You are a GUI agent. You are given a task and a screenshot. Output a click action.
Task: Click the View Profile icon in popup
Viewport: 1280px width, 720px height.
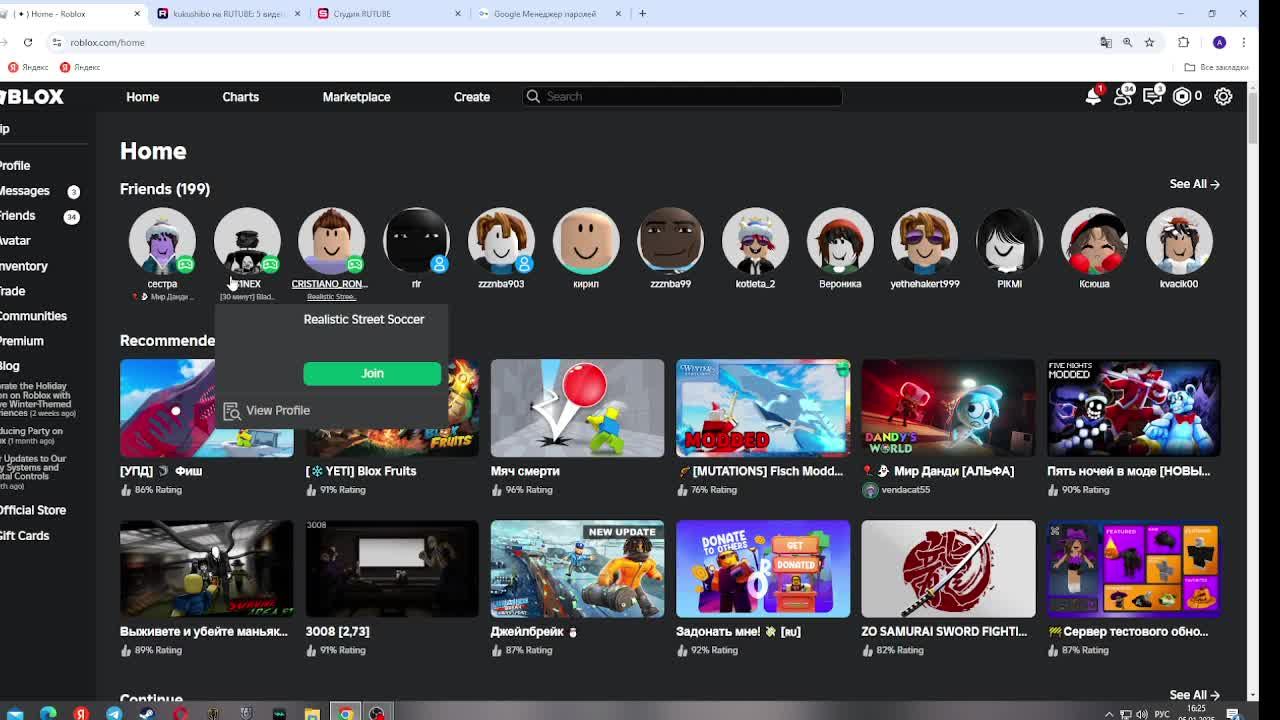coord(232,410)
